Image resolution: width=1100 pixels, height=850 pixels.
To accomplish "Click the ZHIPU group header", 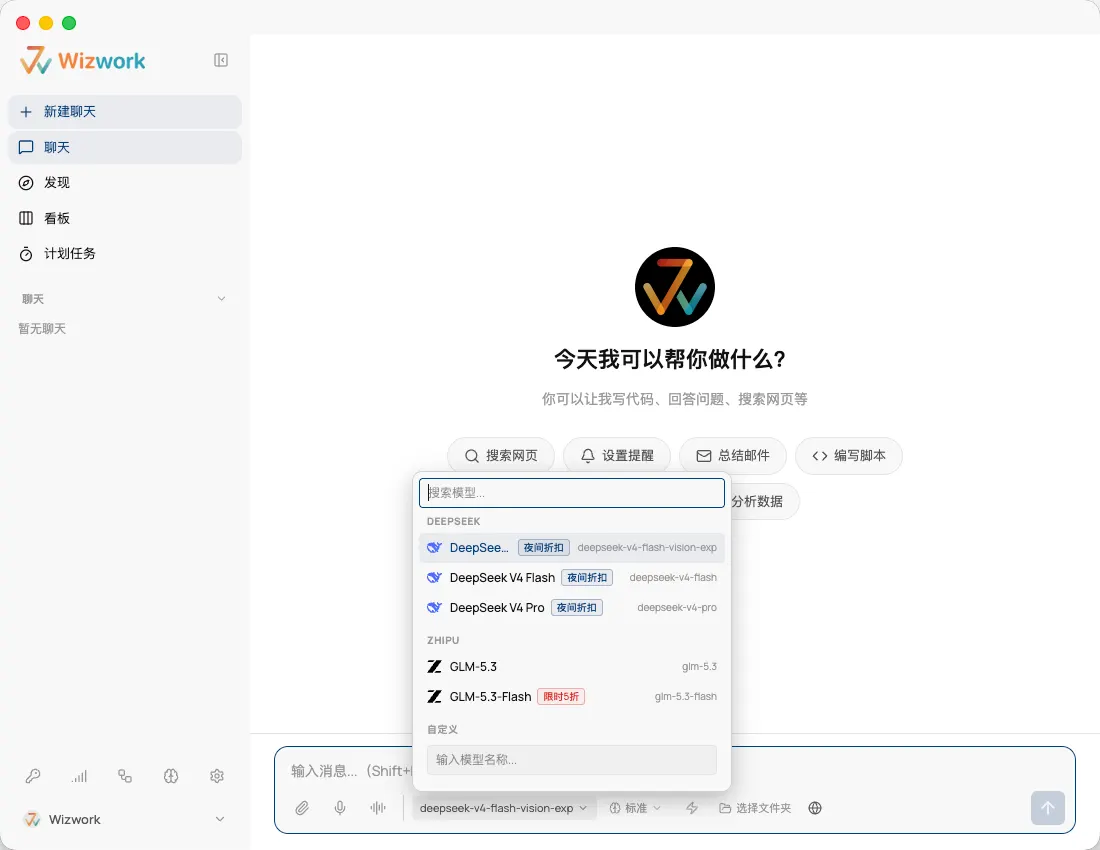I will pyautogui.click(x=443, y=640).
